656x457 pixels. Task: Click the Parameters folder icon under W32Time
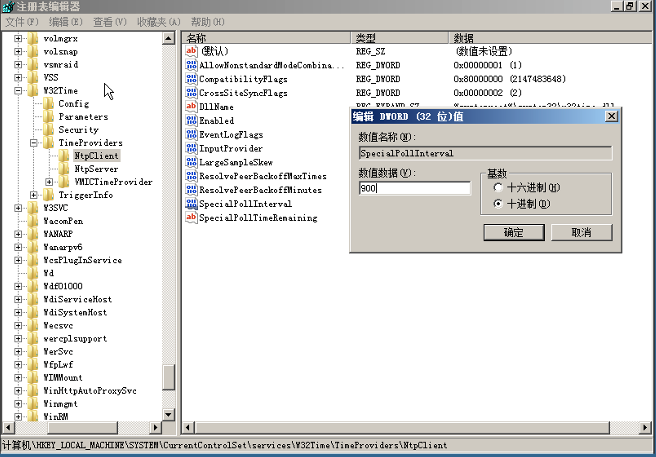(x=48, y=117)
